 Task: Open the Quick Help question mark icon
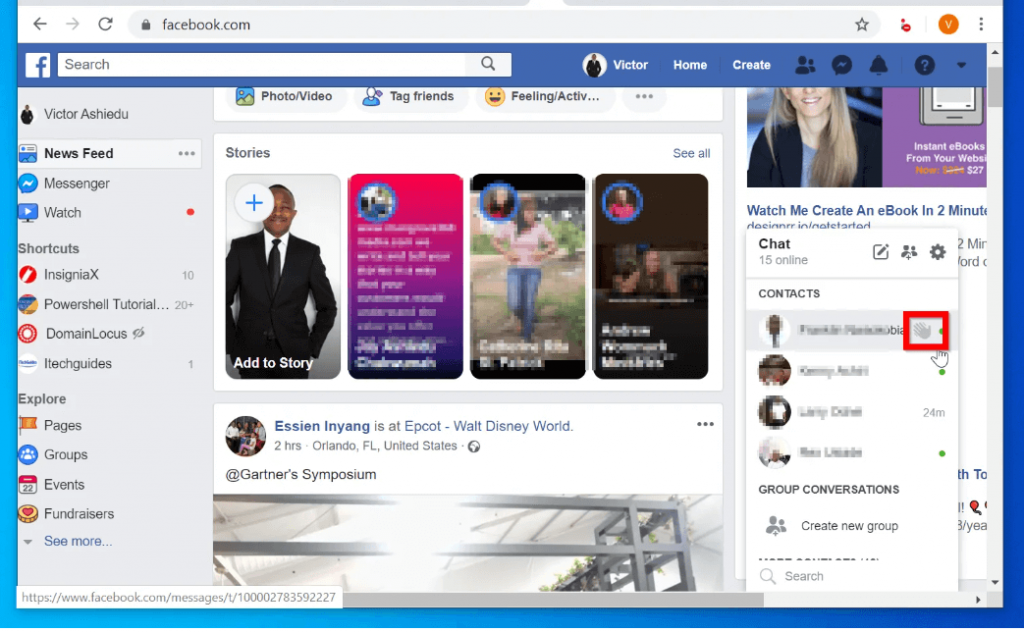[x=924, y=65]
